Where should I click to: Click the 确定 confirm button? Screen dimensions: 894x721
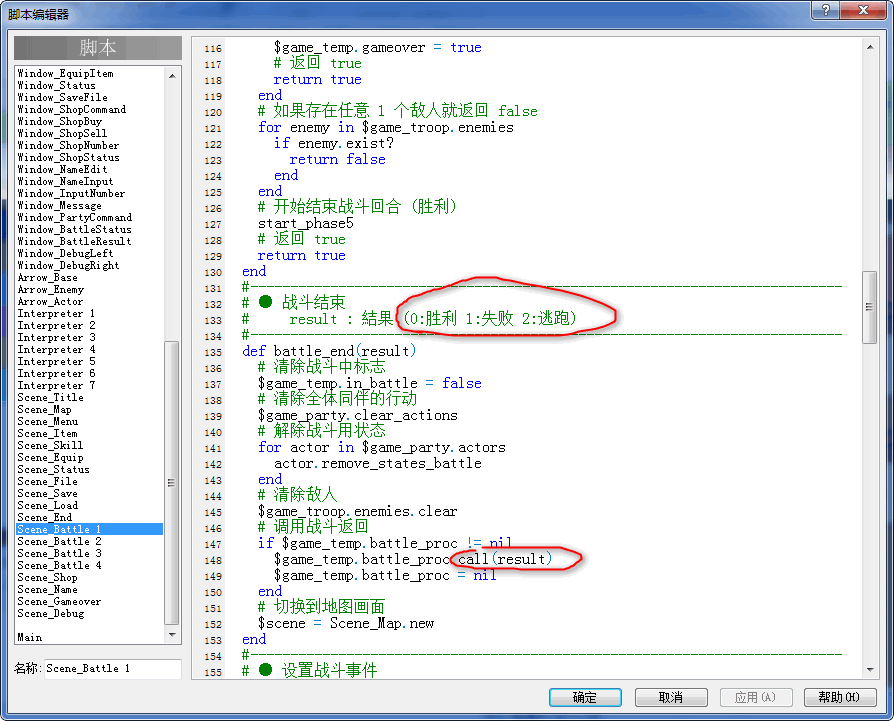point(585,697)
